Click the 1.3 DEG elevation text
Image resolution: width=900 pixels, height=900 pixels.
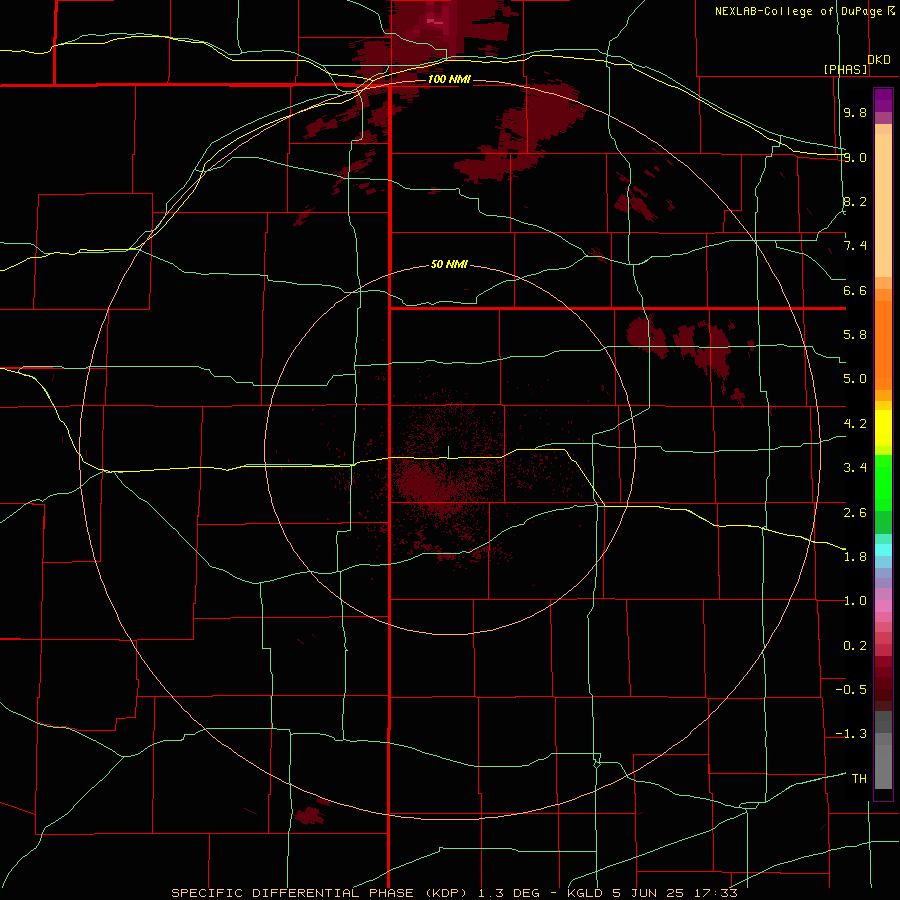tap(509, 893)
